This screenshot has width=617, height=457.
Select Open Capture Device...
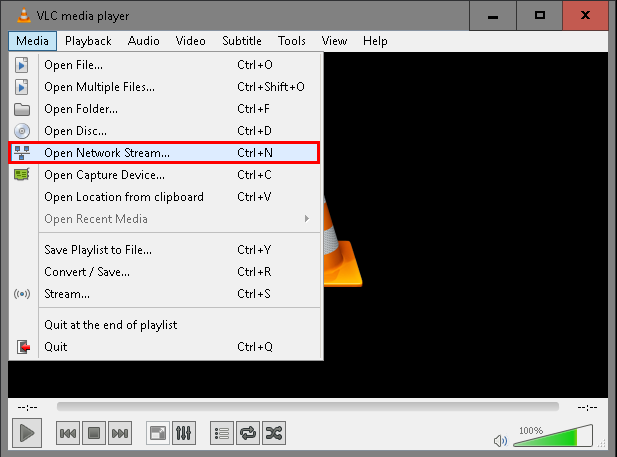[166, 175]
